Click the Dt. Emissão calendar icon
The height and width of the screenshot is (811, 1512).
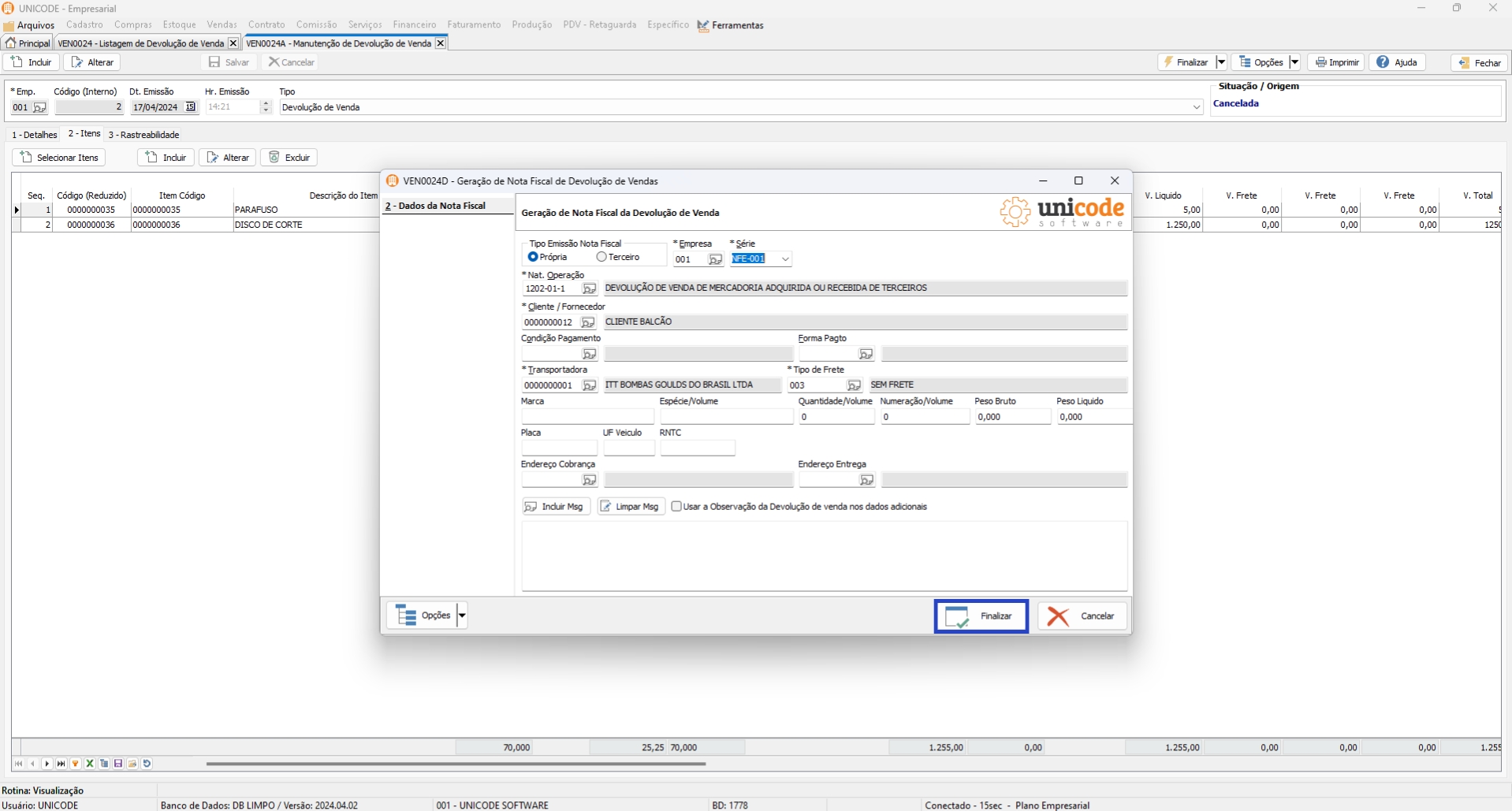point(190,107)
